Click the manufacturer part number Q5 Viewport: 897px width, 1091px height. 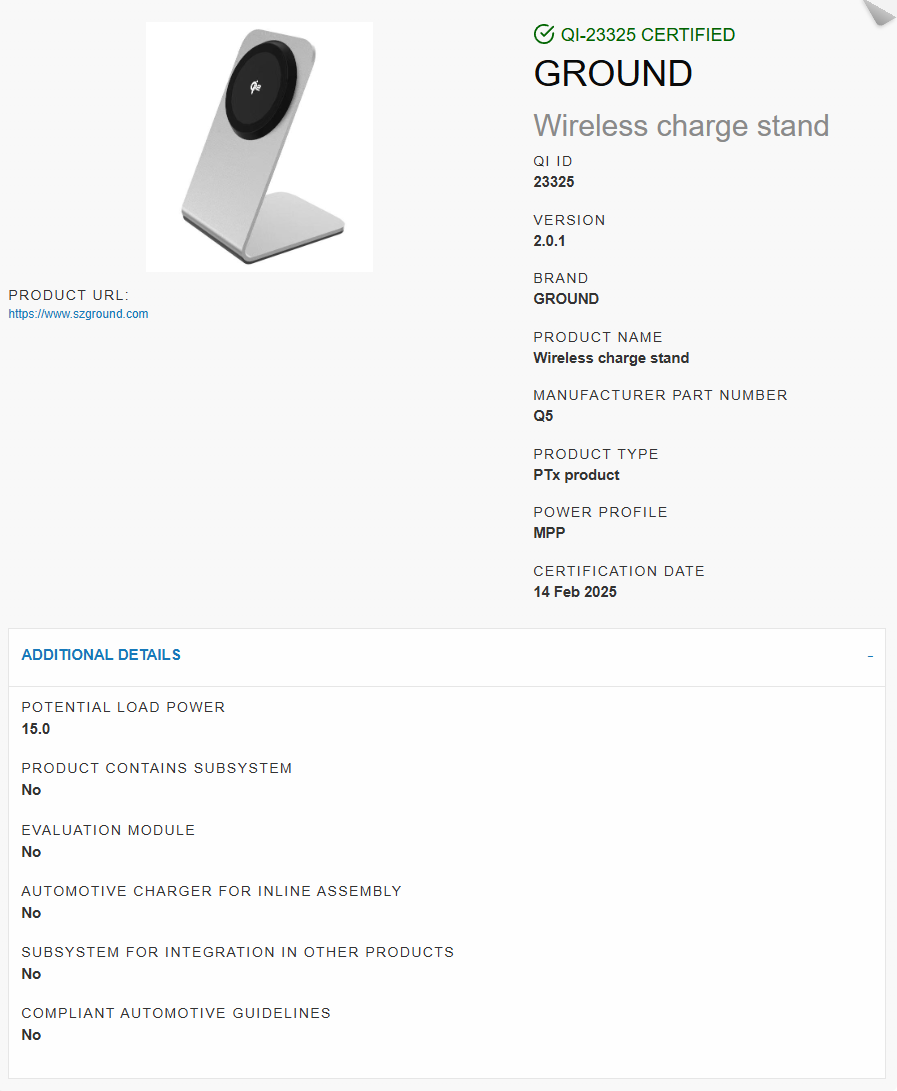(x=543, y=415)
